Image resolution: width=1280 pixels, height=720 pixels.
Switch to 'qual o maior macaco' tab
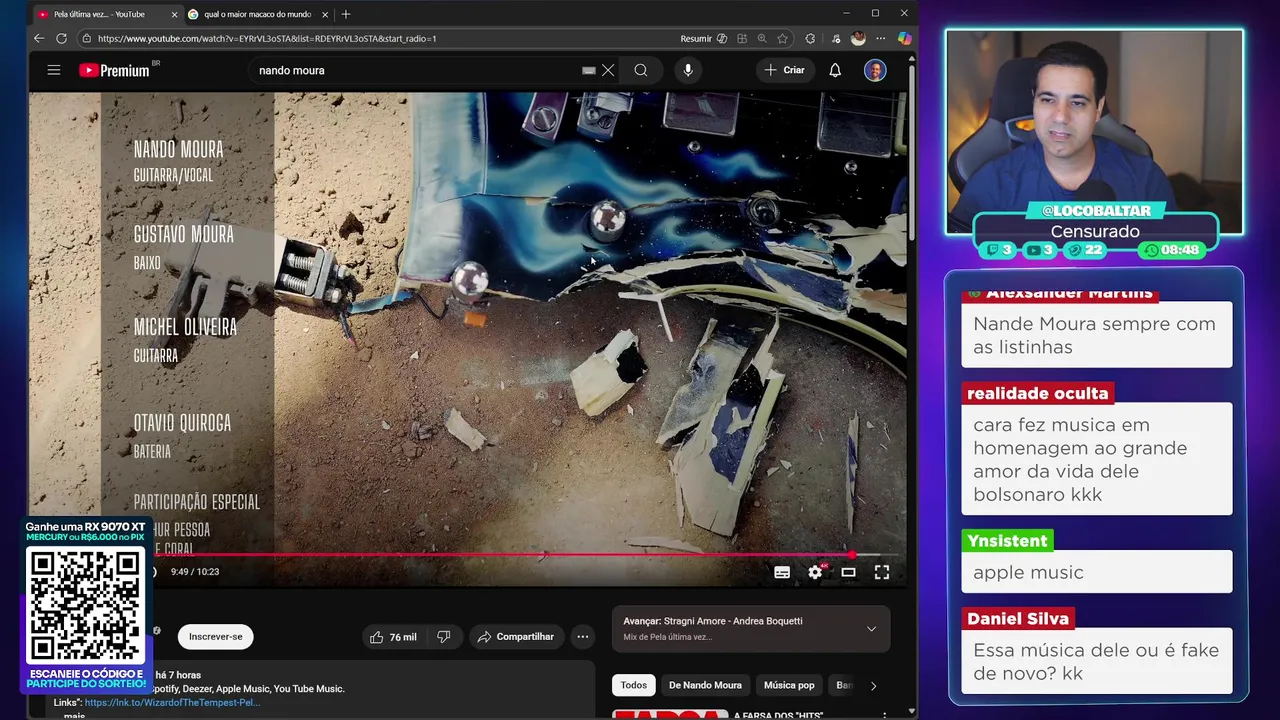coord(257,14)
